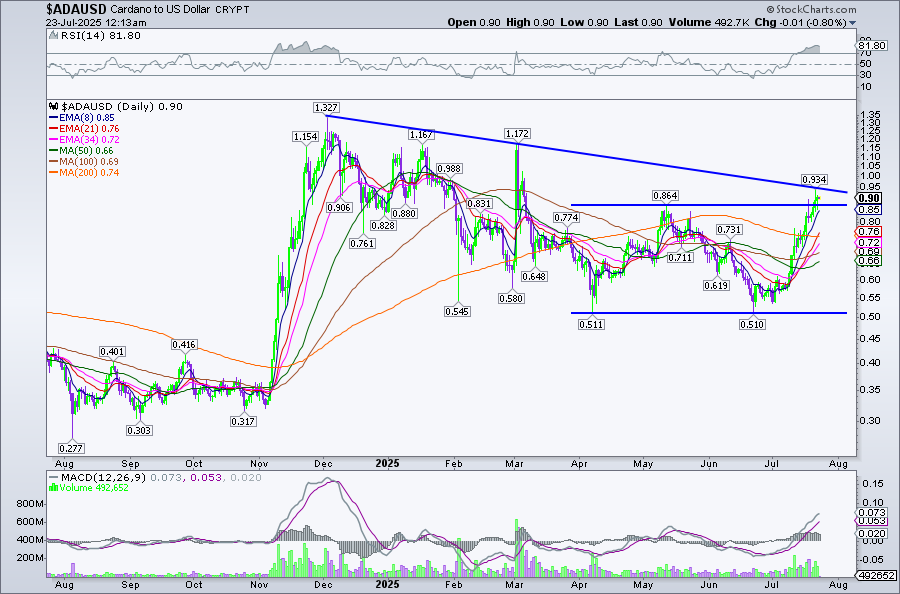Click the 0.511 April low label
900x594 pixels.
click(591, 324)
